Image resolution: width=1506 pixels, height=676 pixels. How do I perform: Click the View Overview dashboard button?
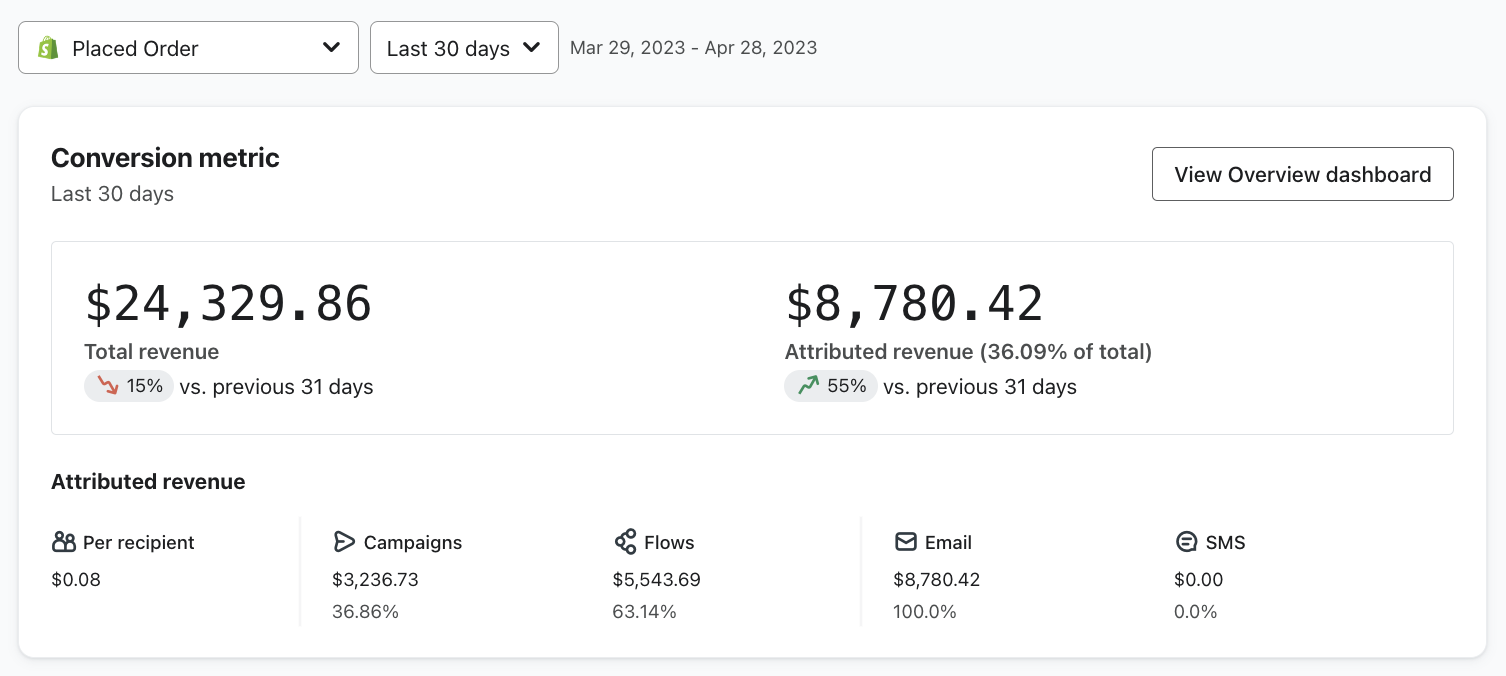tap(1302, 174)
